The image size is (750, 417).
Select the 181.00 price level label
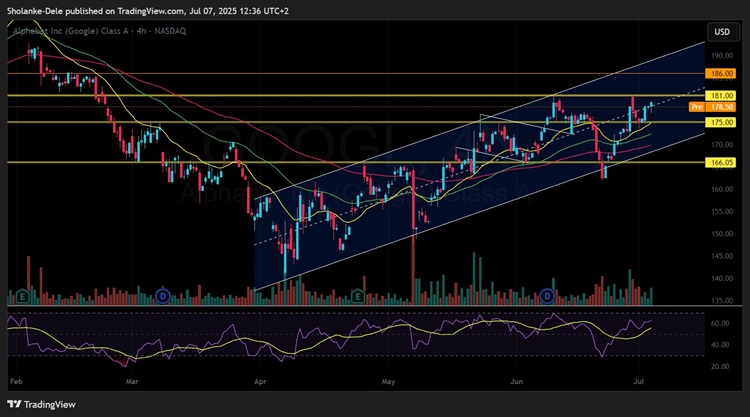point(722,96)
